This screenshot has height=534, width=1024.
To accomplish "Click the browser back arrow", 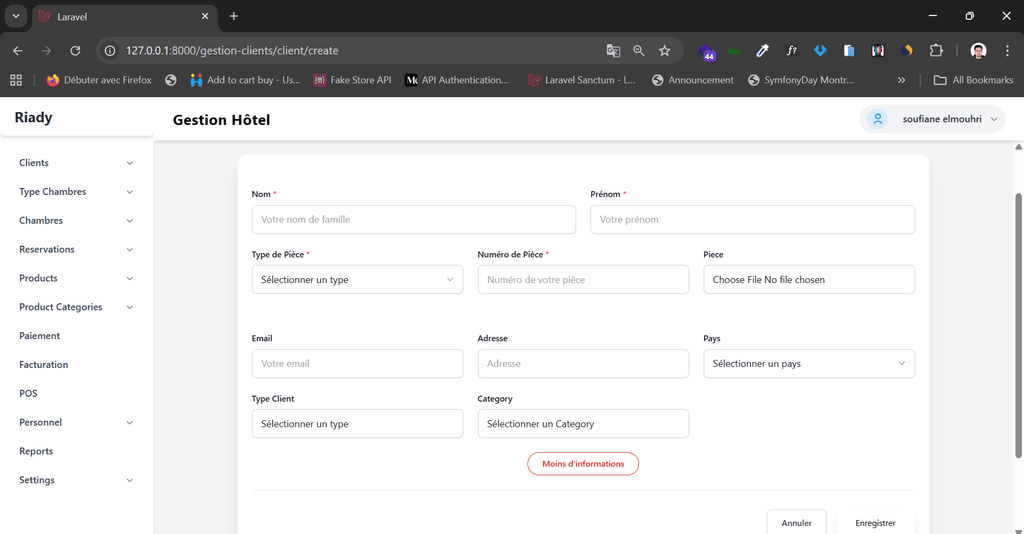I will click(x=18, y=50).
